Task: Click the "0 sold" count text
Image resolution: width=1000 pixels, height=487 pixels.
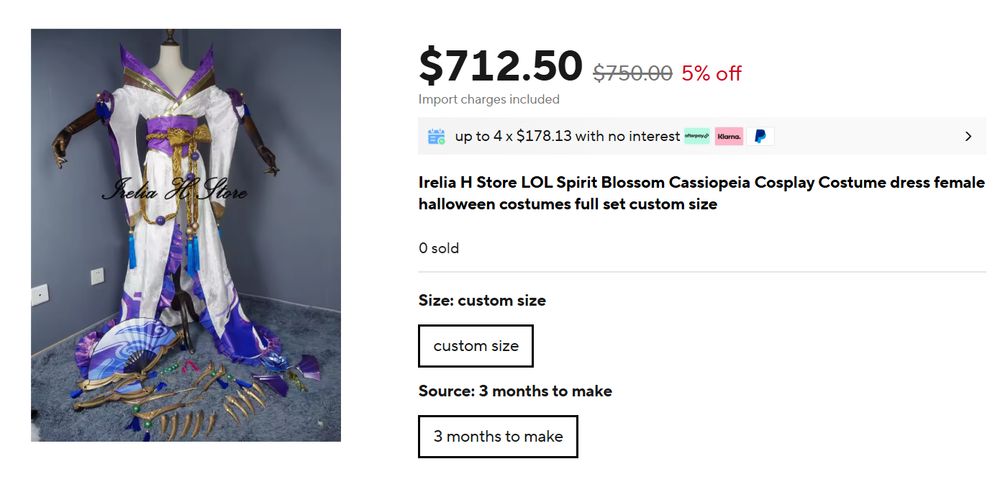Action: [x=439, y=248]
